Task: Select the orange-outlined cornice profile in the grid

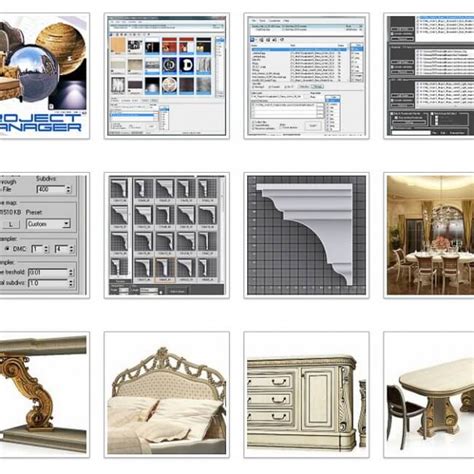Action: tap(165, 269)
